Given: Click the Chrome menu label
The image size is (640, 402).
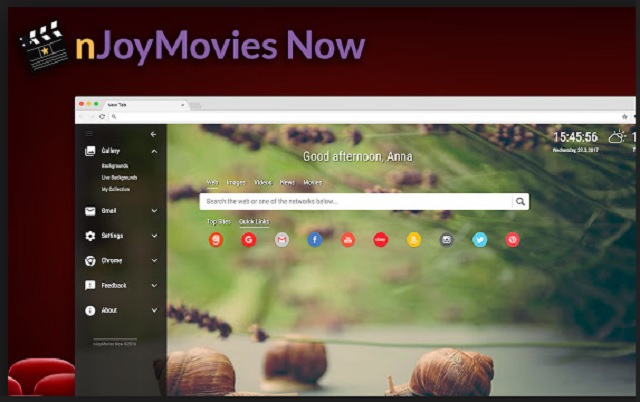Looking at the screenshot, I should [x=112, y=261].
